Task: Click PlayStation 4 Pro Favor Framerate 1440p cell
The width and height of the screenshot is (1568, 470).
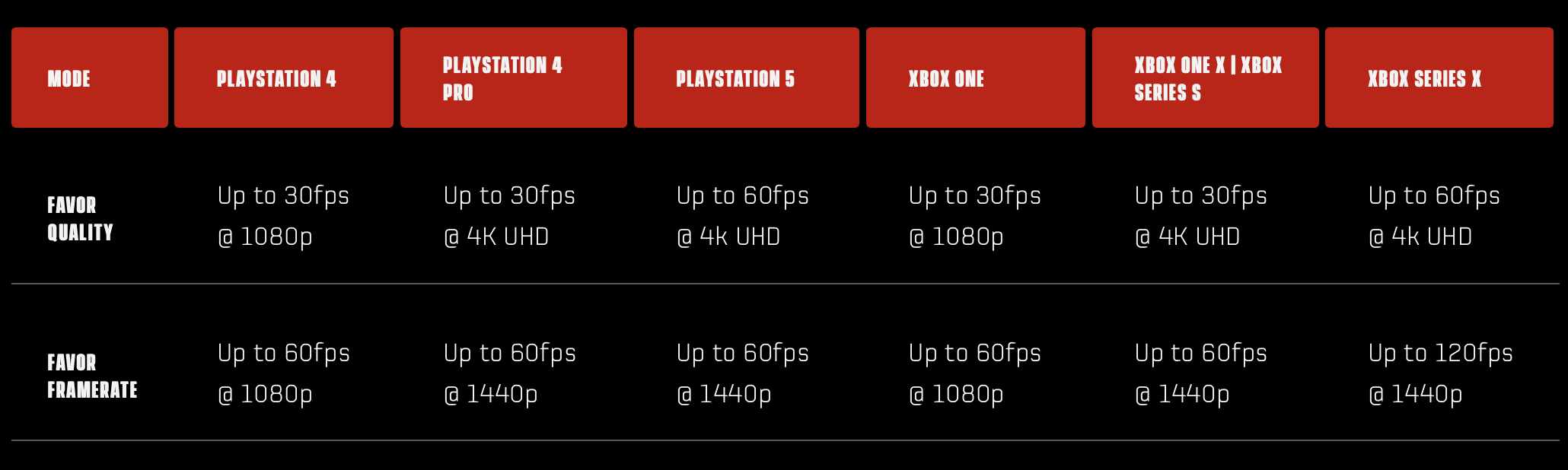Action: (509, 373)
